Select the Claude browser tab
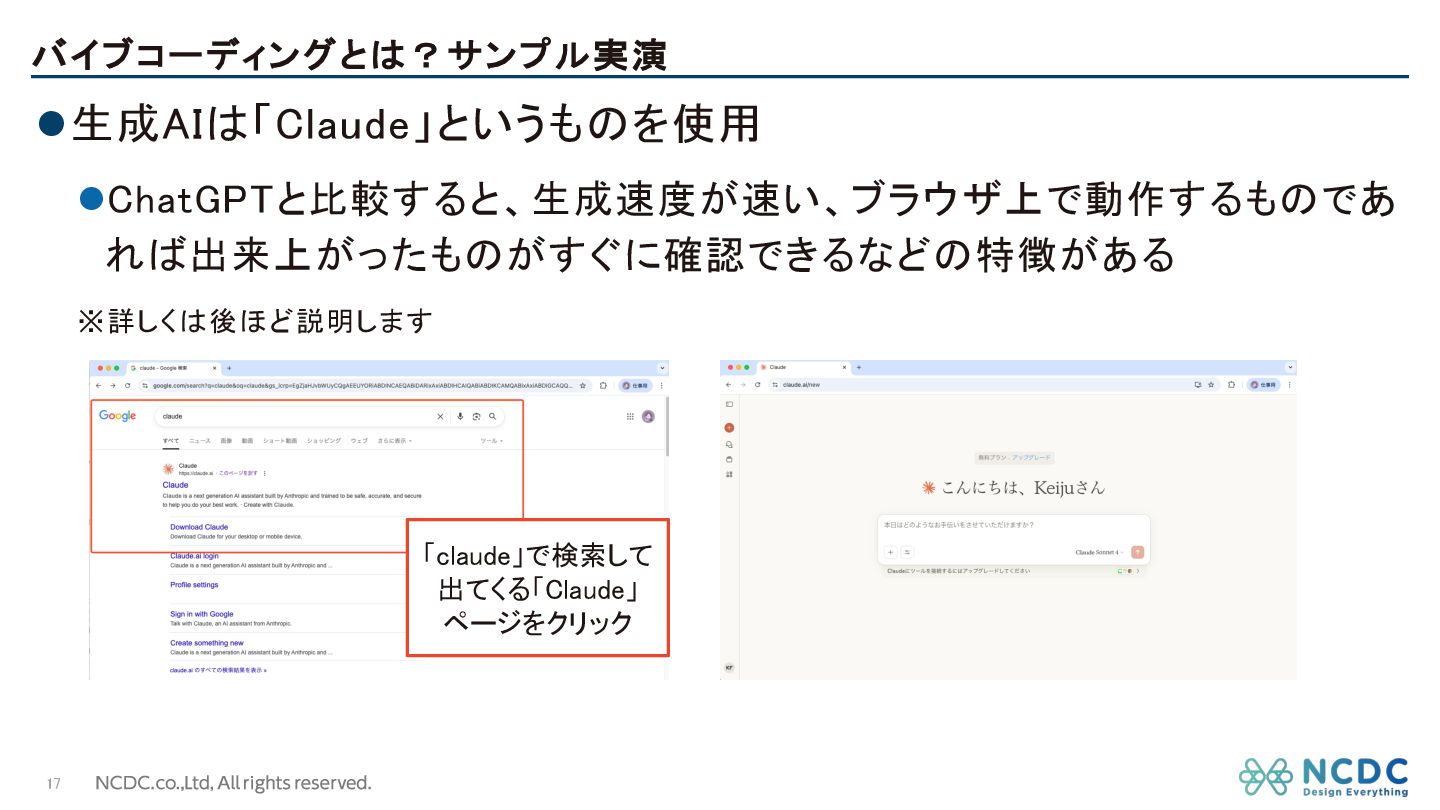The height and width of the screenshot is (810, 1440). coord(802,367)
